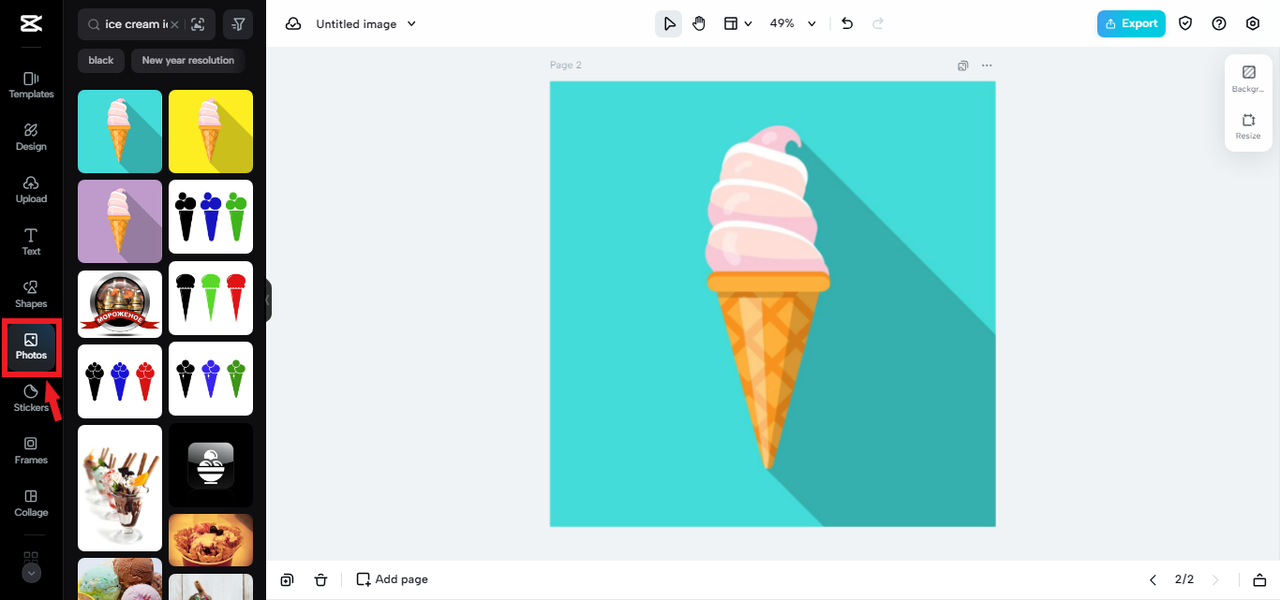Open Page 2 more options menu
The image size is (1280, 600).
pos(987,65)
